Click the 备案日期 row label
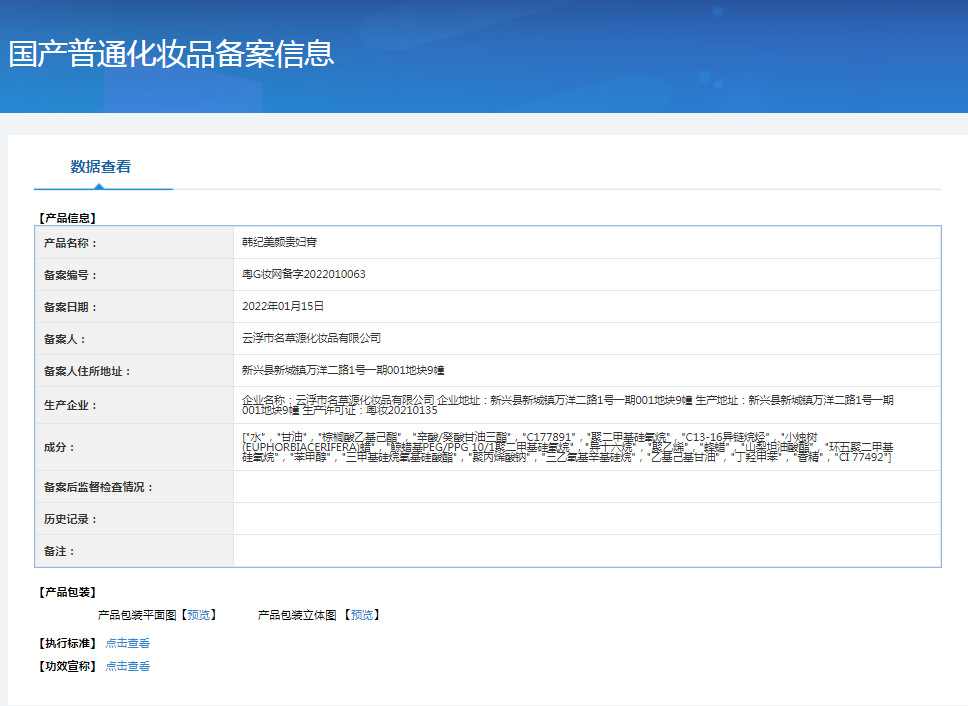Viewport: 968px width, 706px height. pyautogui.click(x=70, y=307)
